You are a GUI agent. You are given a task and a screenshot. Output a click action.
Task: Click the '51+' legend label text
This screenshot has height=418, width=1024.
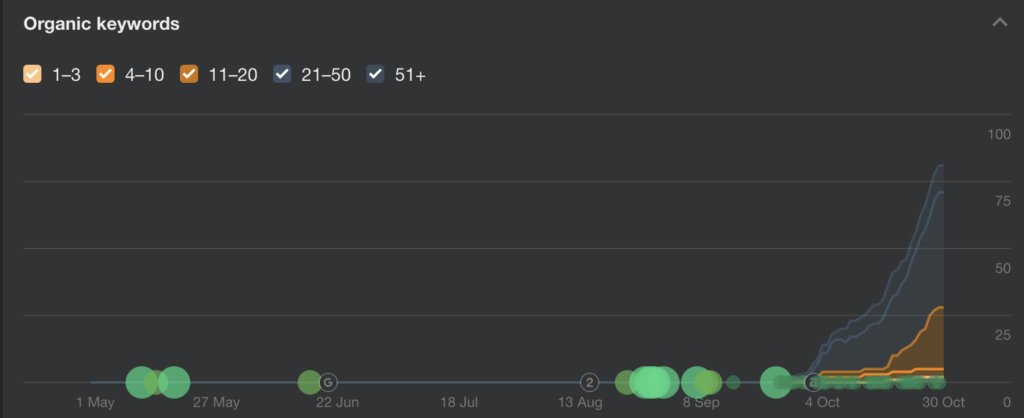point(410,75)
